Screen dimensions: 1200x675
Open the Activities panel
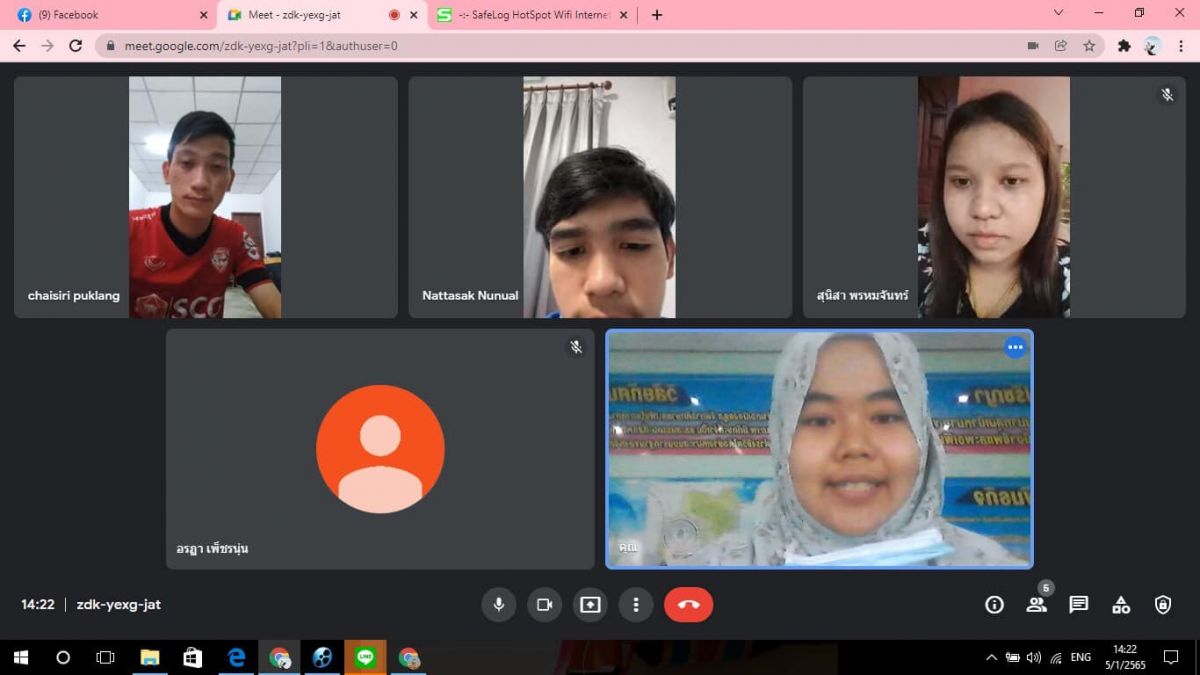pos(1121,604)
